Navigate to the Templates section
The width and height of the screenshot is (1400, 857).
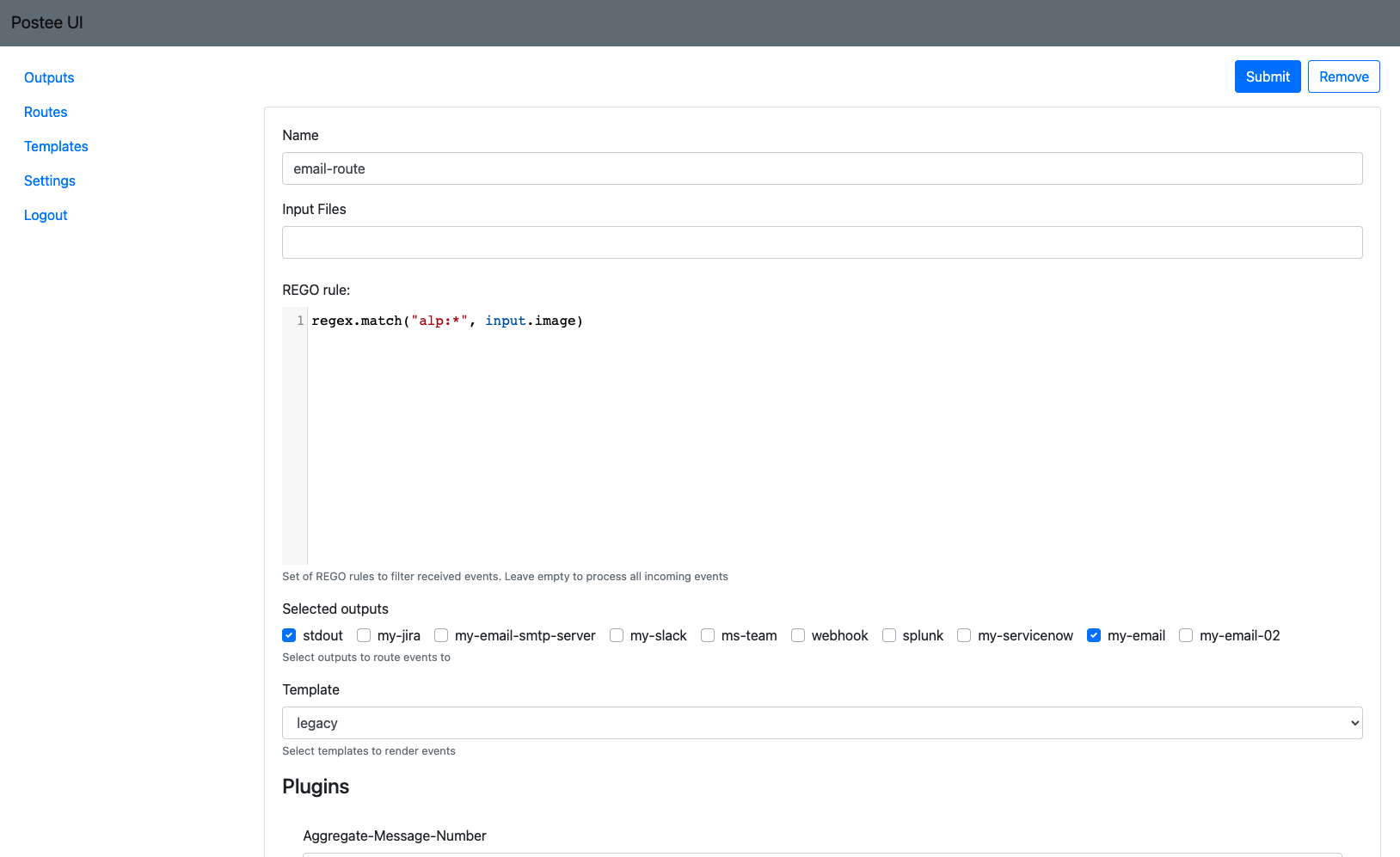[56, 146]
